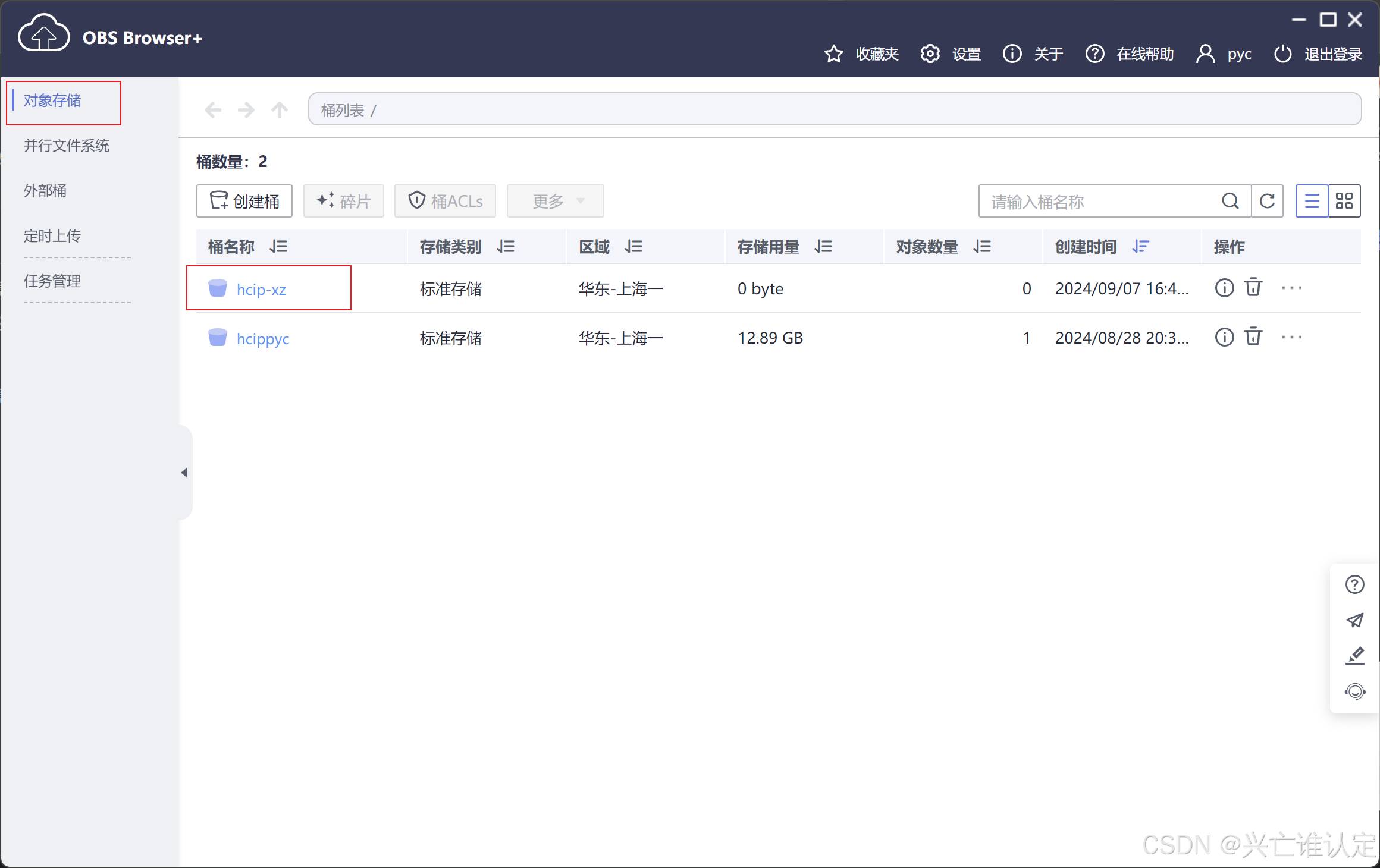This screenshot has width=1380, height=868.
Task: Sort by 存储用量 column
Action: coord(823,247)
